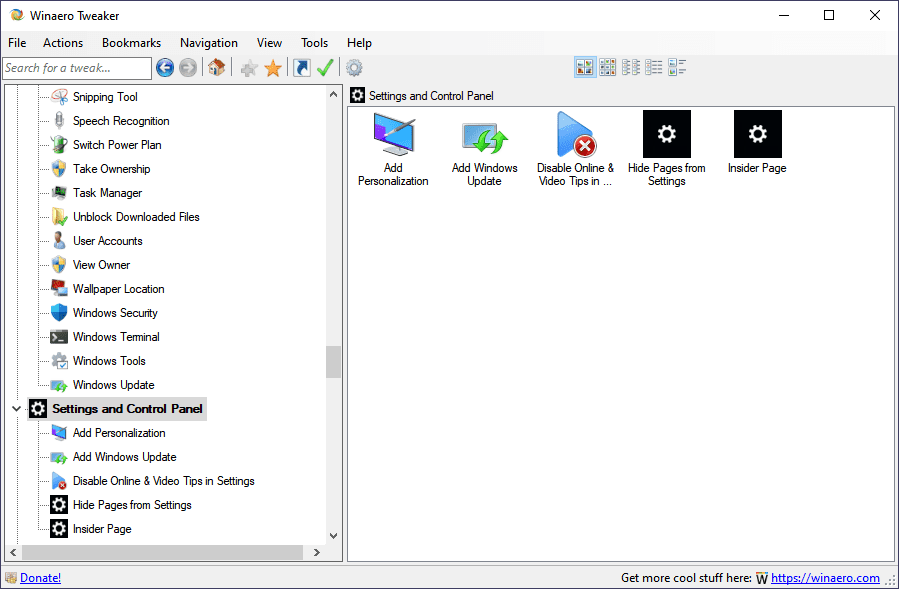
Task: Open the https://winaero.com link
Action: coord(825,578)
